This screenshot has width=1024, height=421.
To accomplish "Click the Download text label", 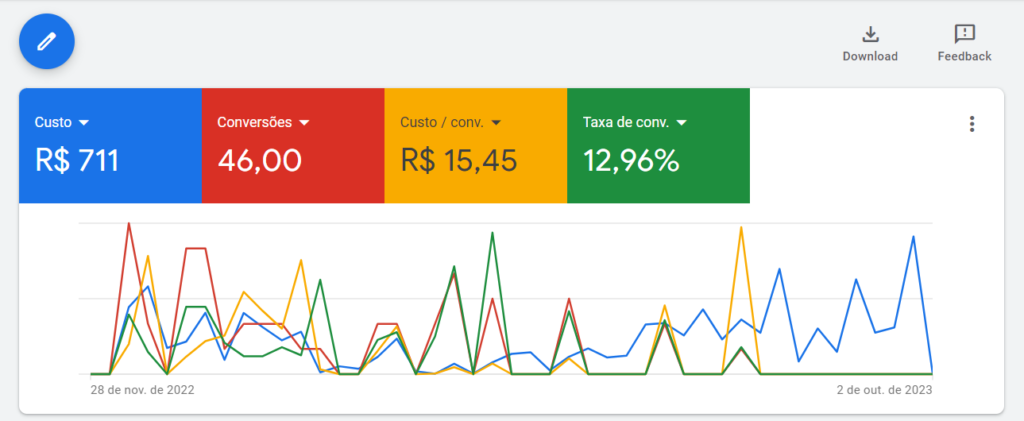I will [870, 56].
